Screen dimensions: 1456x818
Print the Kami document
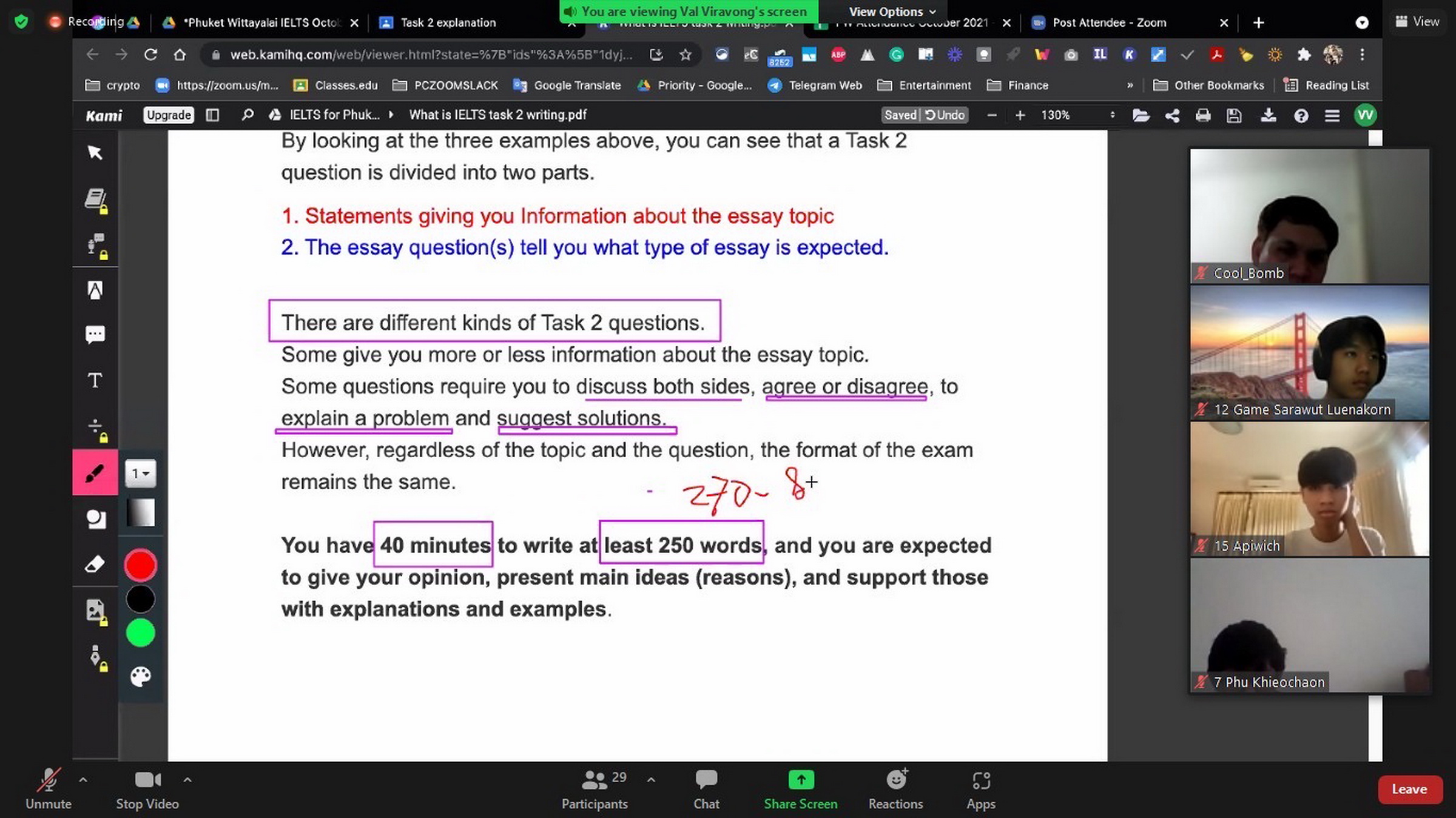[x=1203, y=115]
